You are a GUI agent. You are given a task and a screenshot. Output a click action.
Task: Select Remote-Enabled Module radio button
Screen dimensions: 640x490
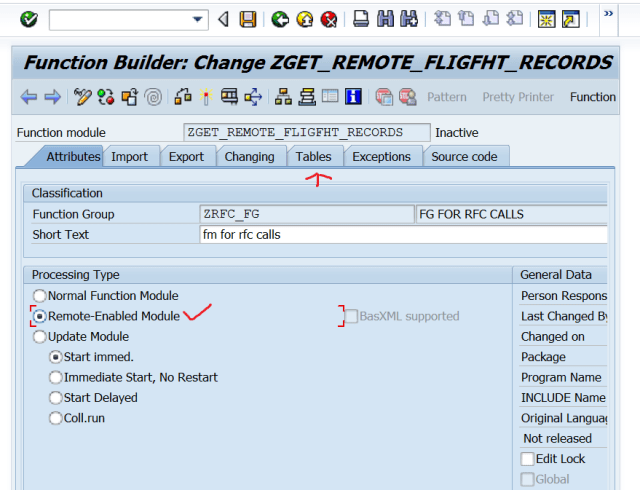tap(40, 316)
